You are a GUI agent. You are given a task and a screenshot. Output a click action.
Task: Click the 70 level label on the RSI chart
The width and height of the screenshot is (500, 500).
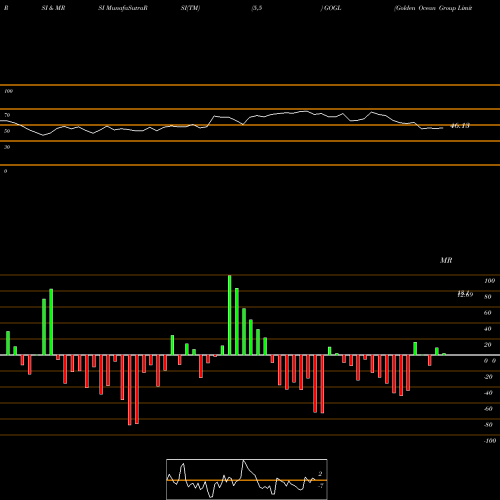[x=7, y=115]
